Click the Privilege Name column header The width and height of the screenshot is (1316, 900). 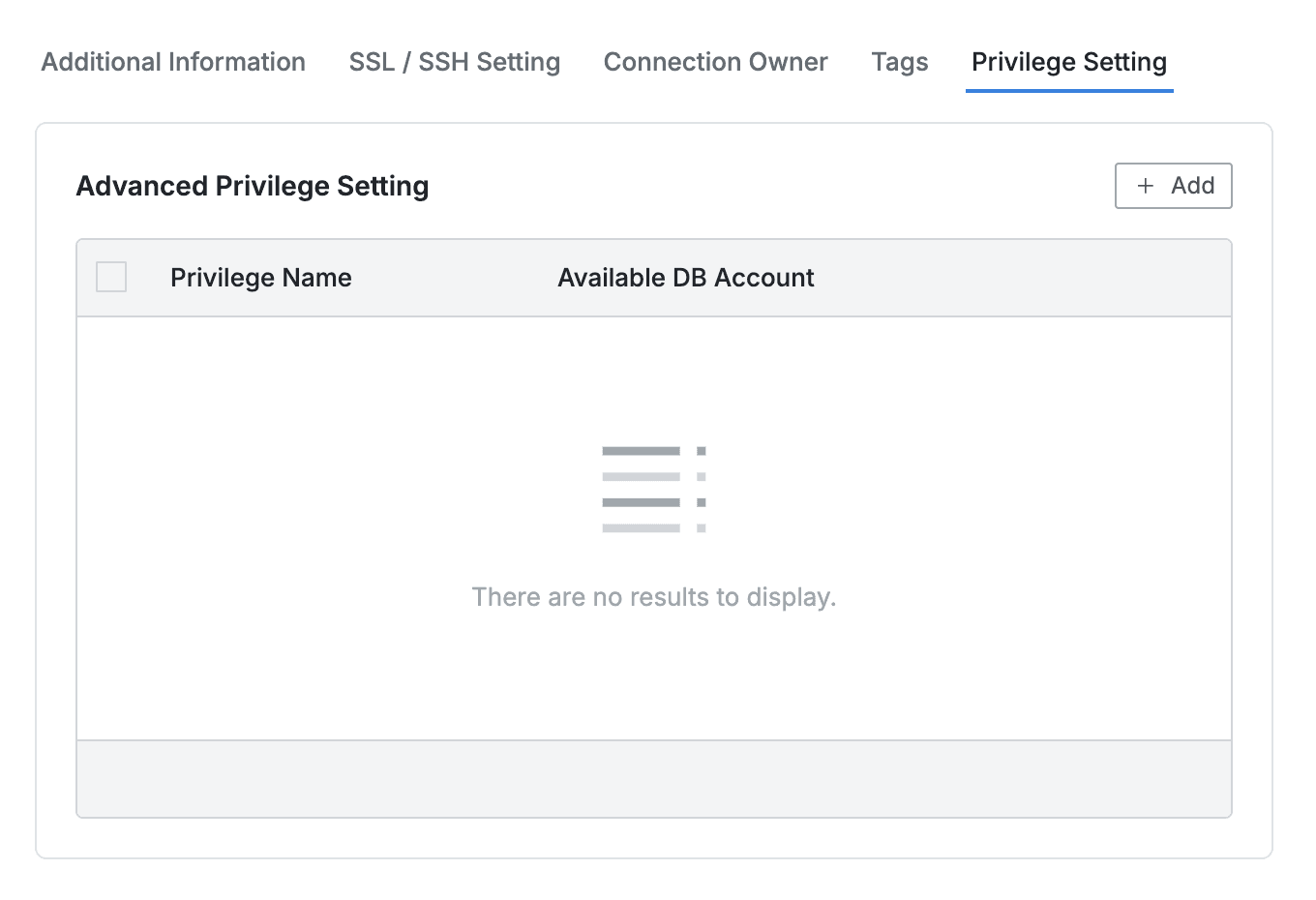[260, 278]
